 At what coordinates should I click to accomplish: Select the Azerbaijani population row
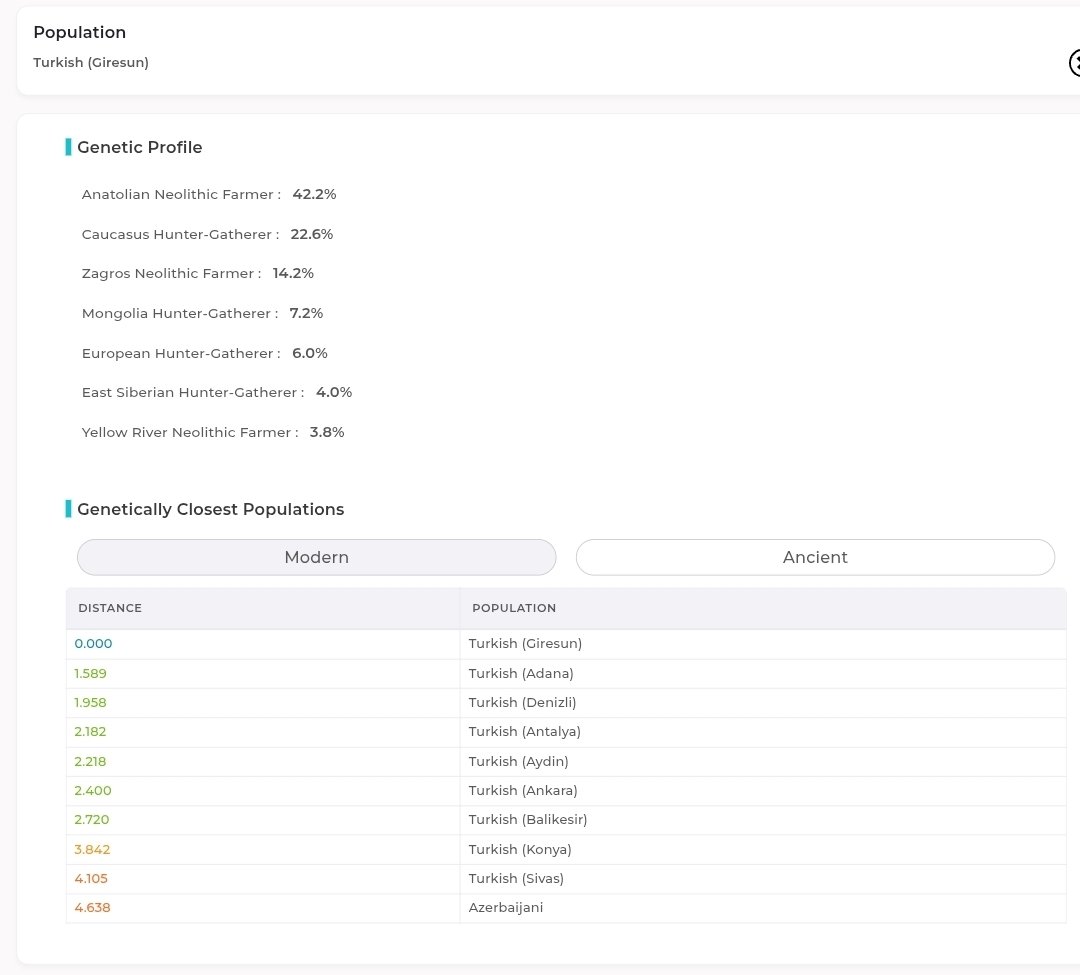[566, 908]
